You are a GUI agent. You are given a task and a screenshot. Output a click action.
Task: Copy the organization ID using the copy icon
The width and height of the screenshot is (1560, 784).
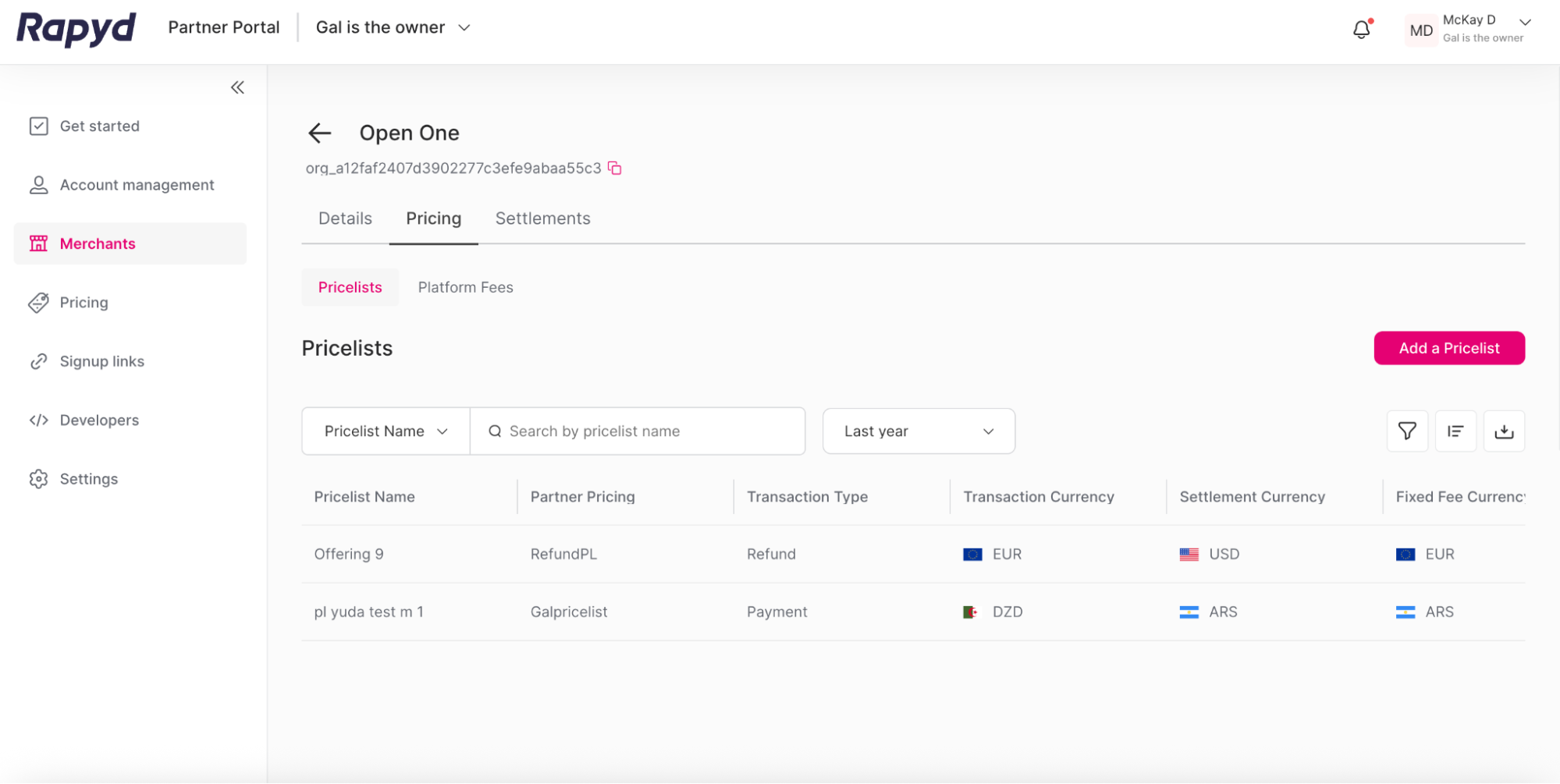[x=614, y=169]
